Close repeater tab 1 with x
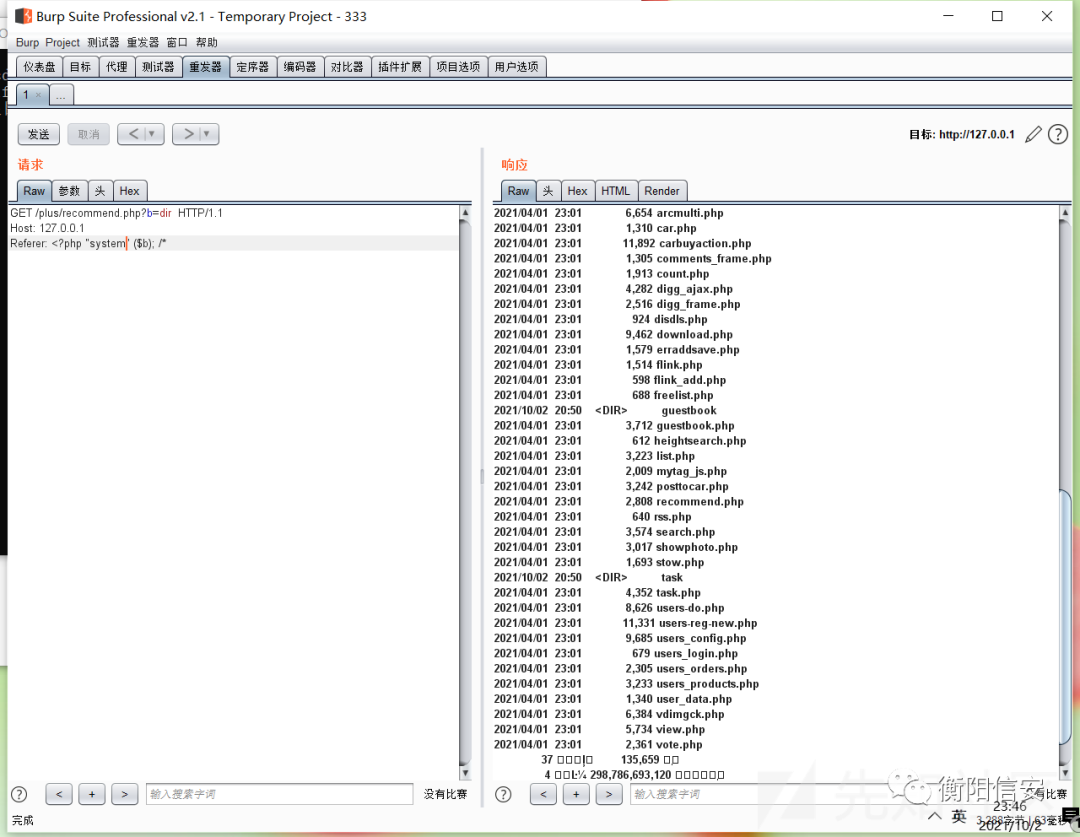 [39, 95]
